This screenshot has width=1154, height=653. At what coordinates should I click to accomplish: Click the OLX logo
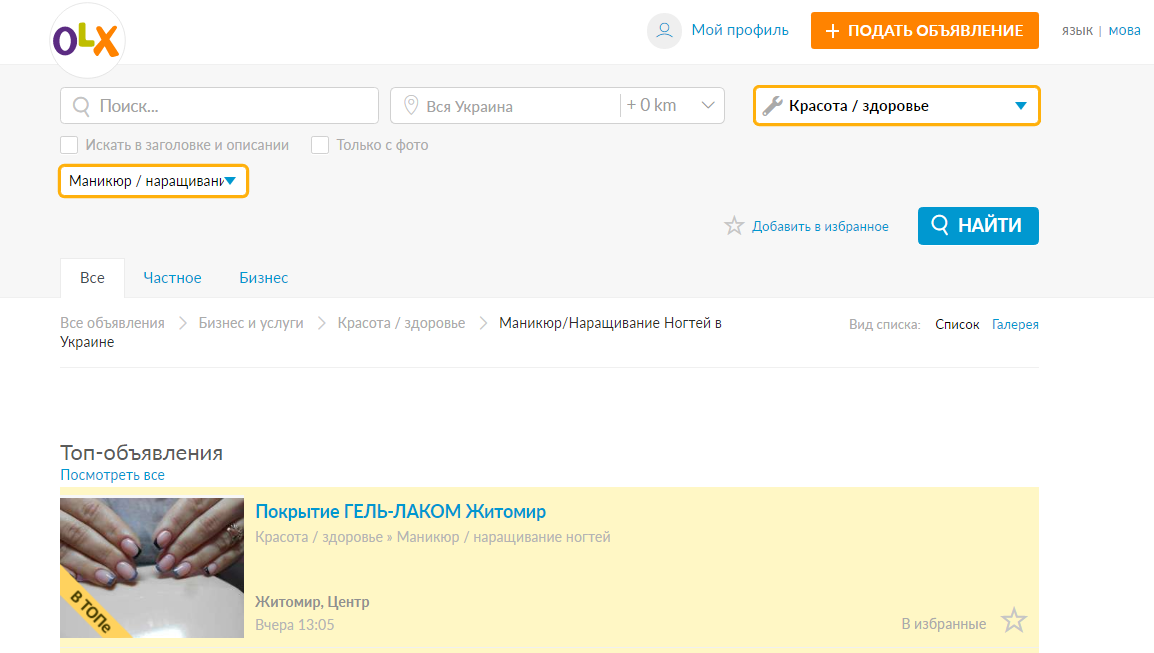[x=86, y=41]
